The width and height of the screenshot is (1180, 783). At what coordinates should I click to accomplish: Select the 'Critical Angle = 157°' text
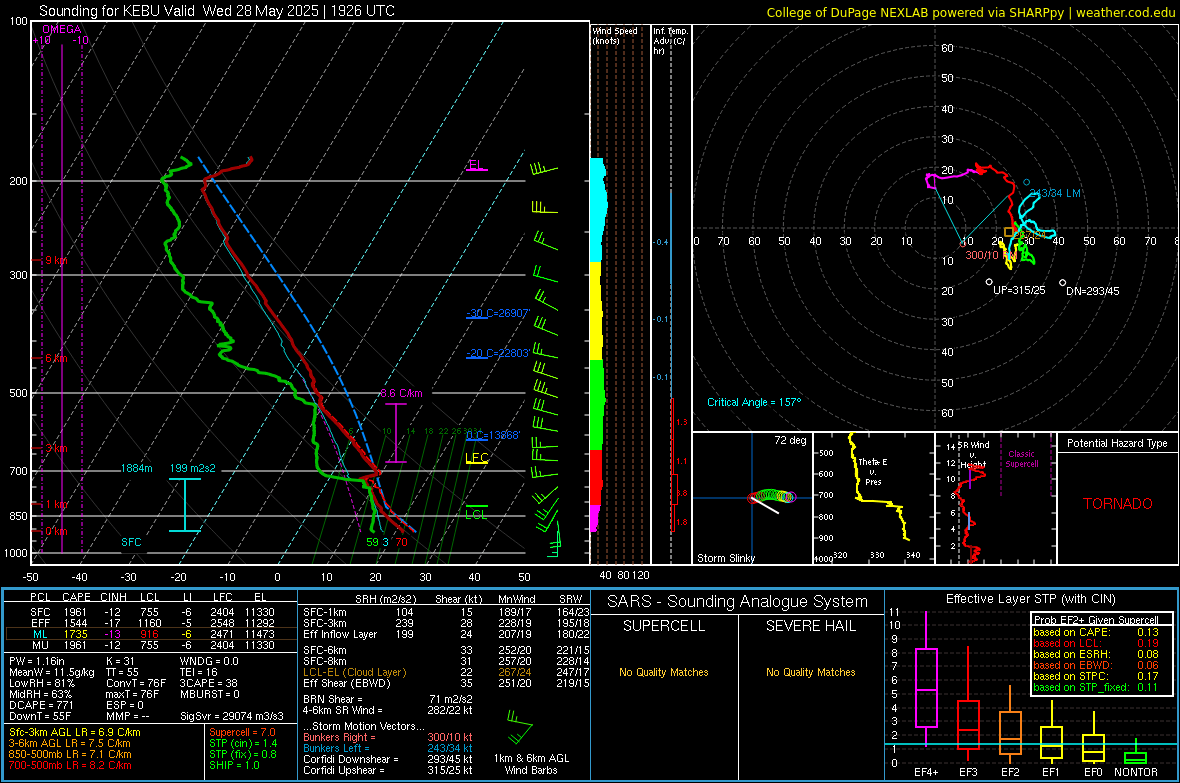point(754,403)
